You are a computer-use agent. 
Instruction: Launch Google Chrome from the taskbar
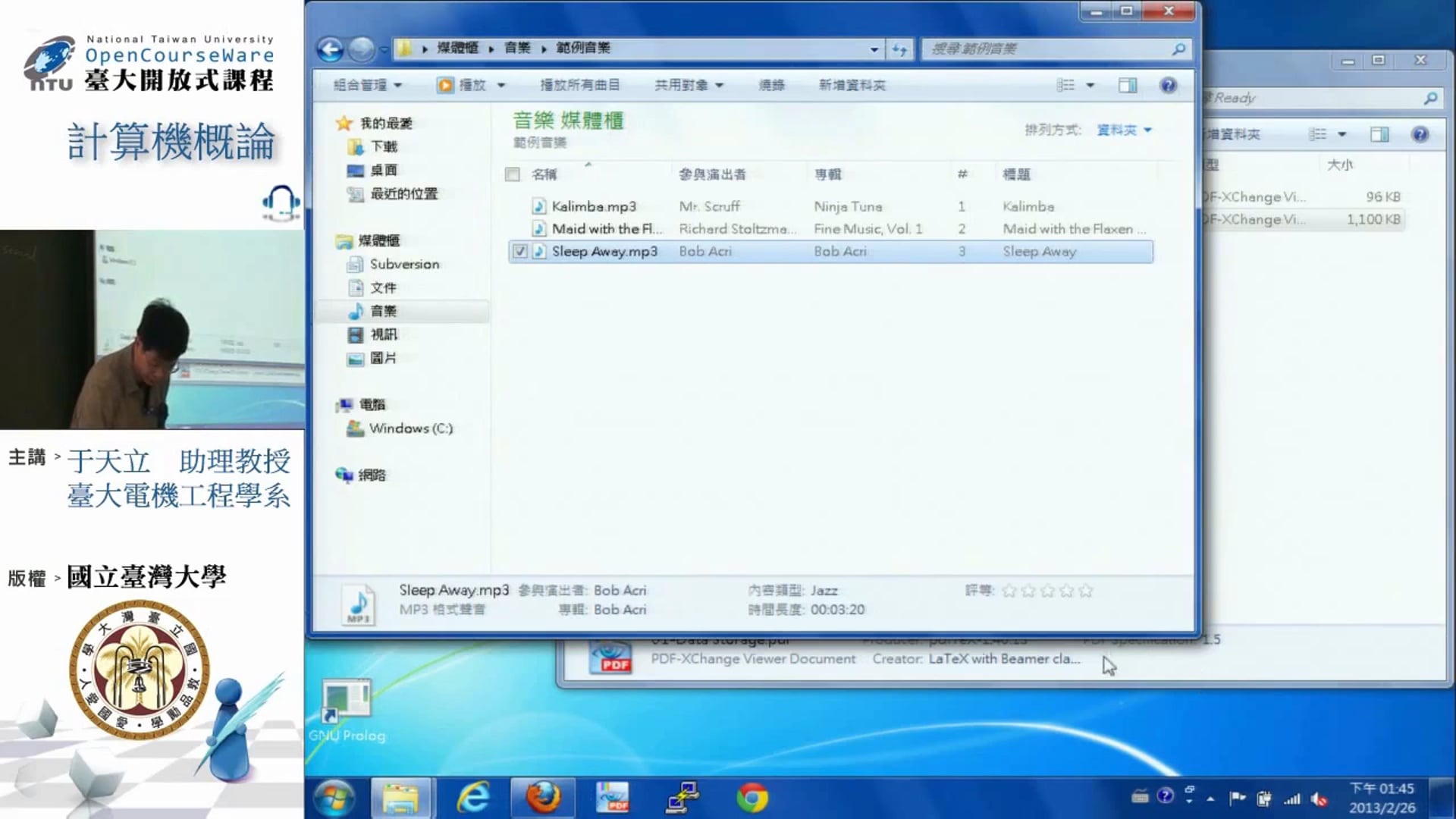(x=752, y=798)
